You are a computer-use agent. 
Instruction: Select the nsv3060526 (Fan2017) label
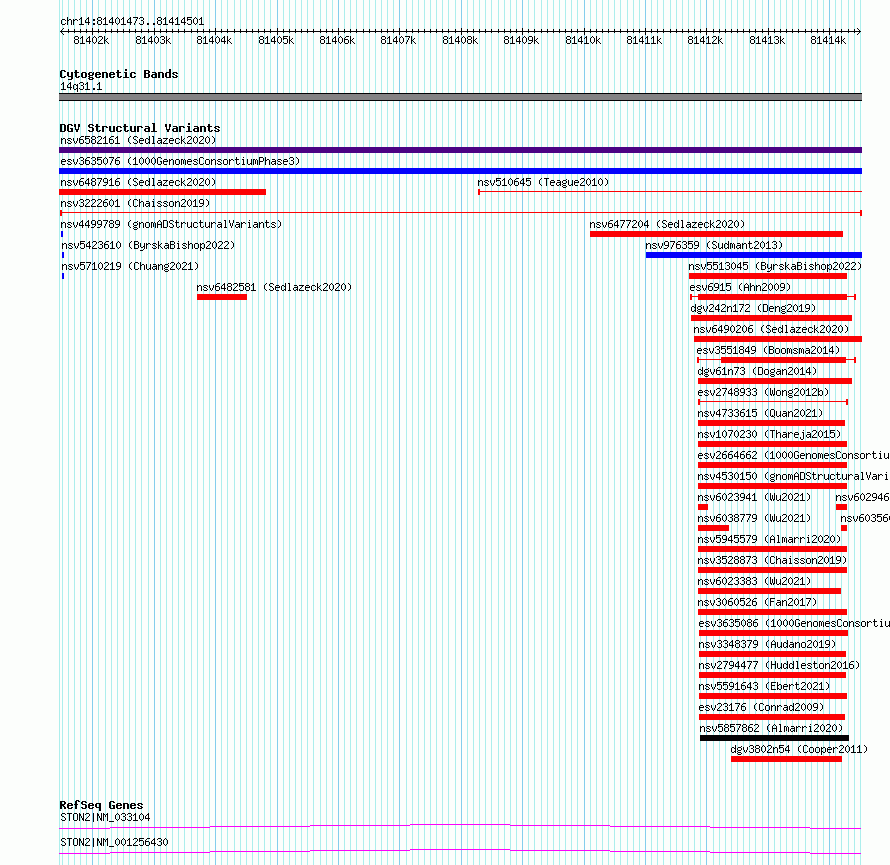(757, 602)
